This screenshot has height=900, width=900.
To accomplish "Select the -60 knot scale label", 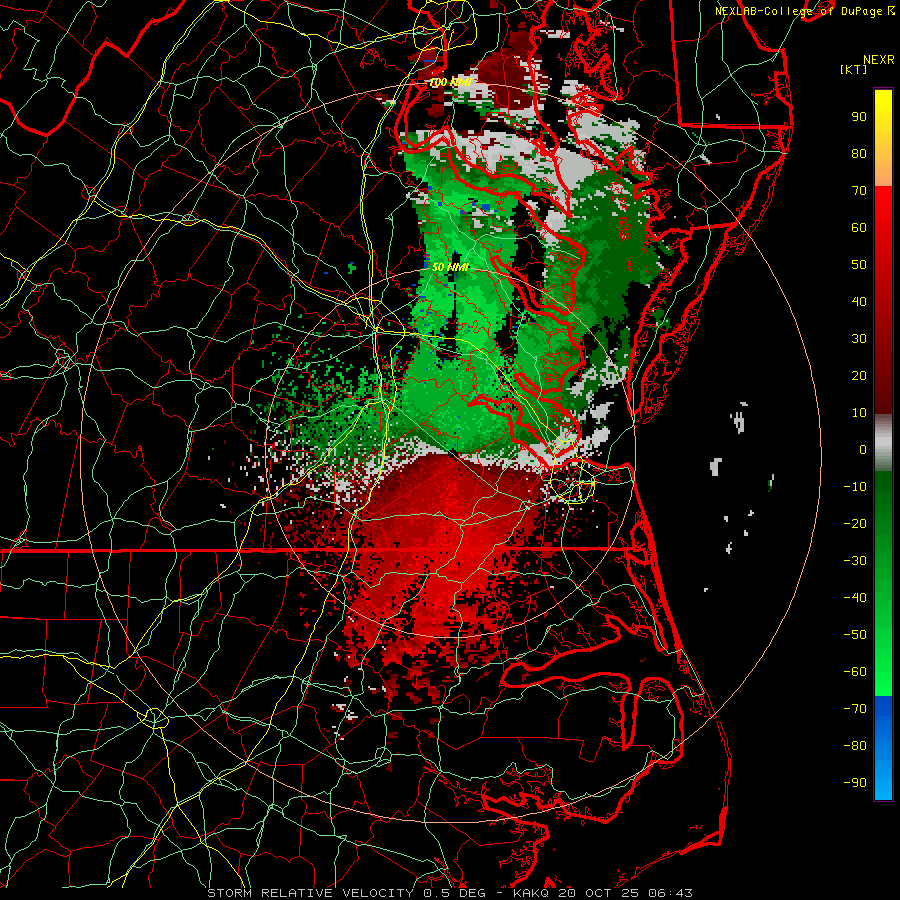I will (x=855, y=672).
